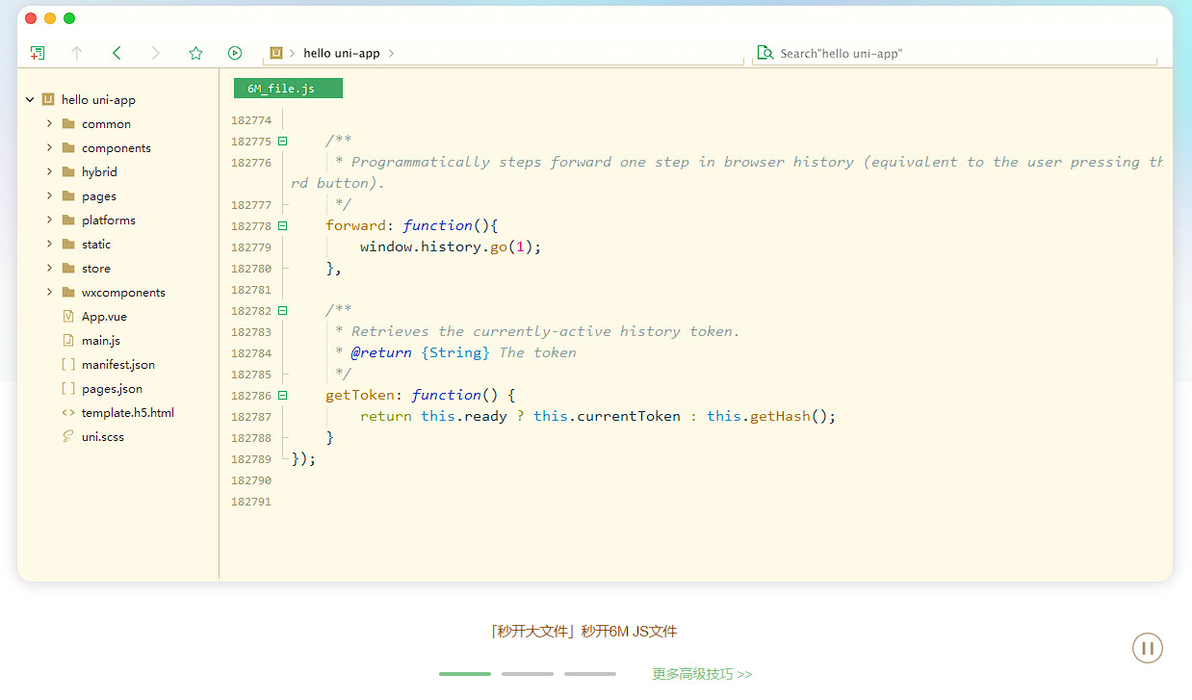Select the platforms folder icon
1192x700 pixels.
[x=68, y=220]
